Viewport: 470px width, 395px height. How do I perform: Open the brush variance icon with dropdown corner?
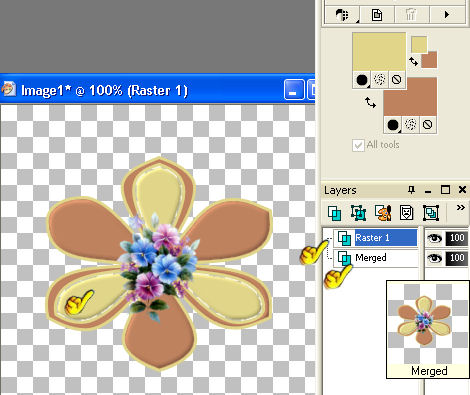click(342, 15)
